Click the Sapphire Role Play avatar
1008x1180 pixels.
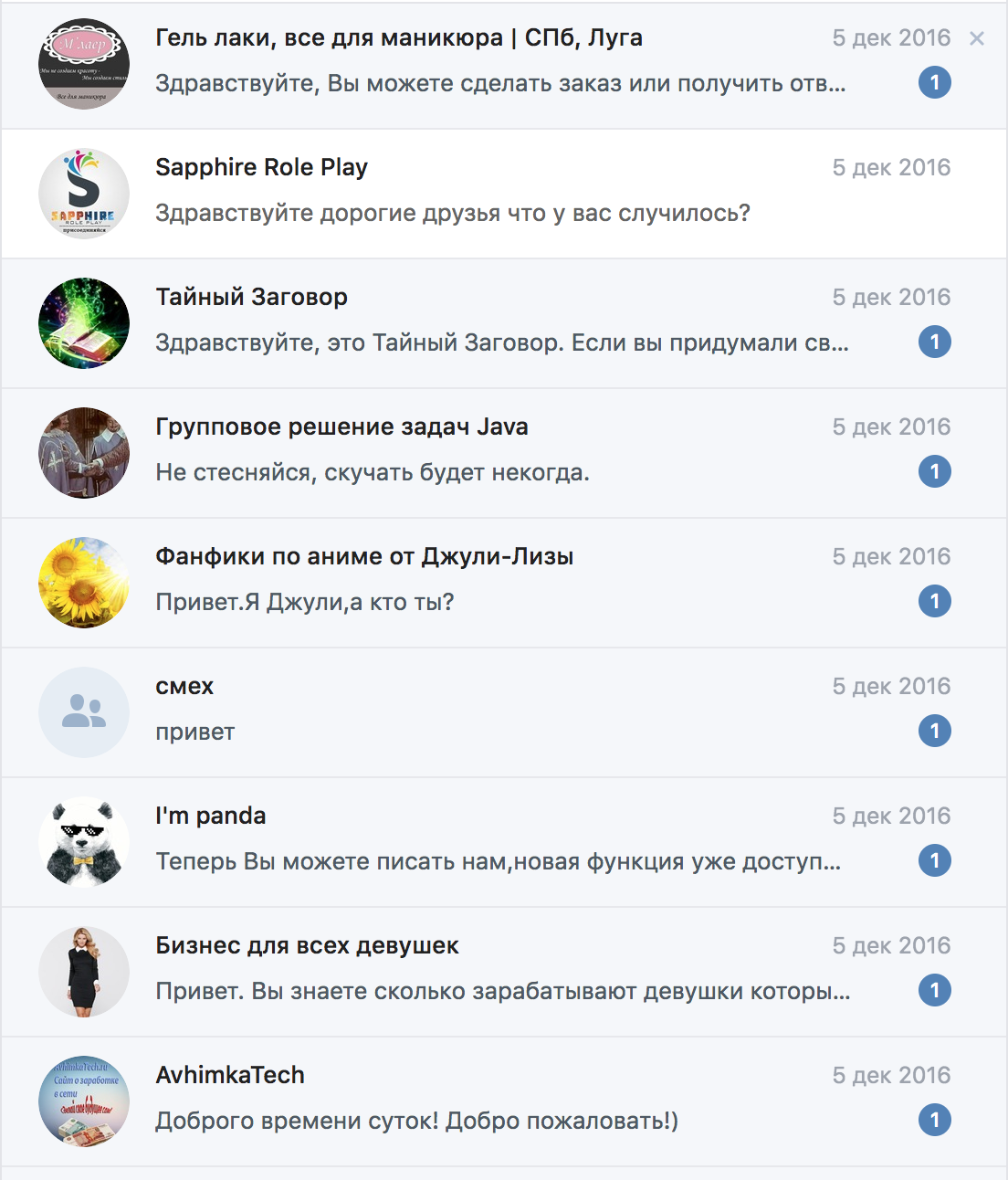(84, 194)
